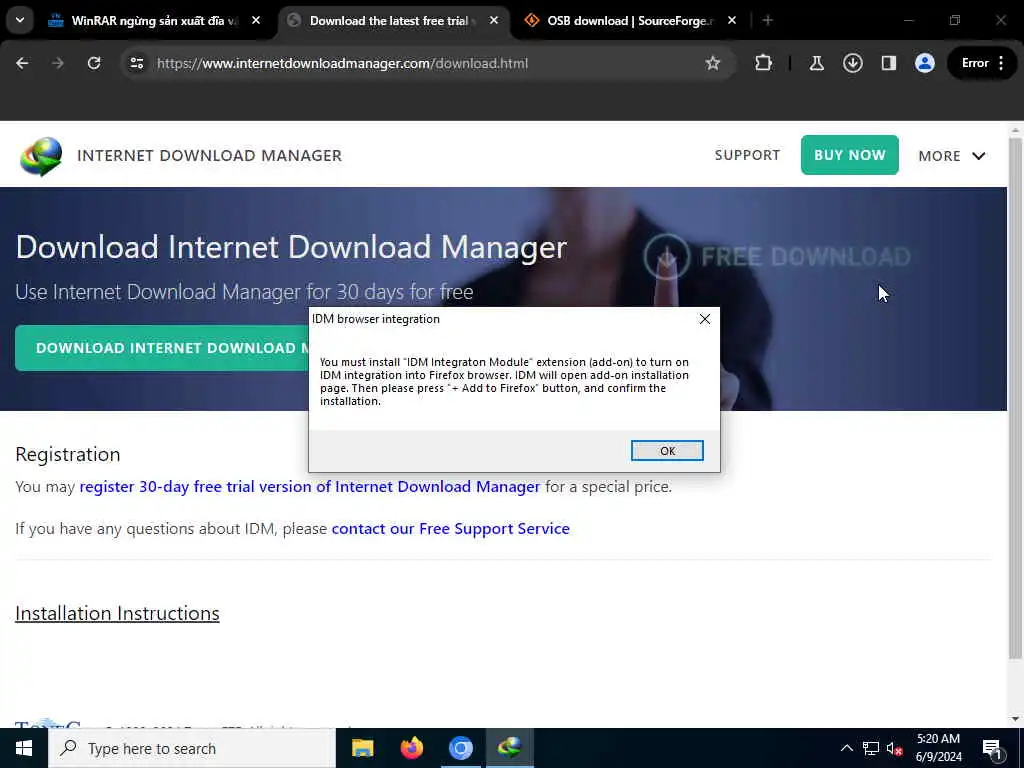The height and width of the screenshot is (768, 1024).
Task: Open the muted volume tray icon
Action: [894, 748]
